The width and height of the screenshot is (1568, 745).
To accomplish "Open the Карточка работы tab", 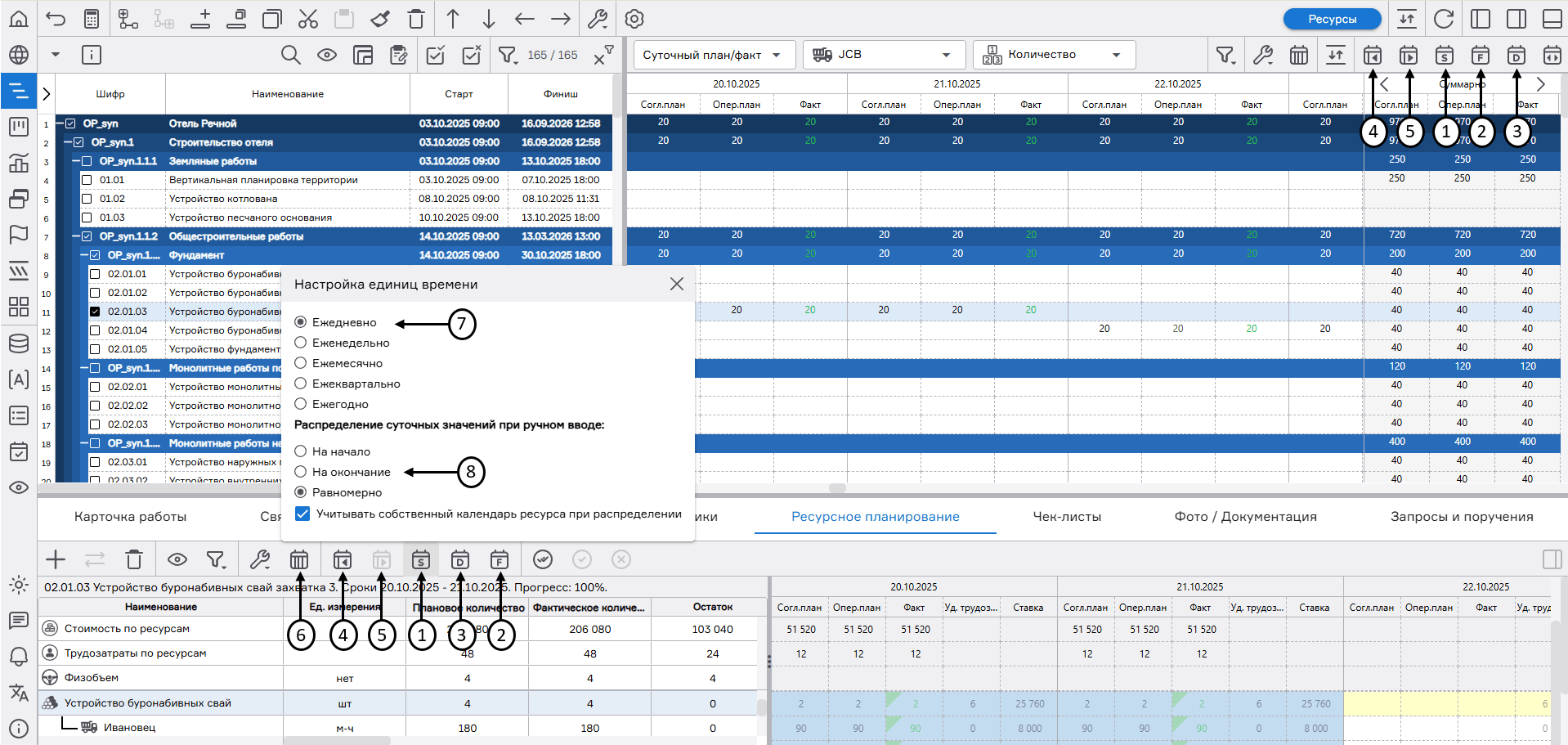I will click(x=131, y=517).
